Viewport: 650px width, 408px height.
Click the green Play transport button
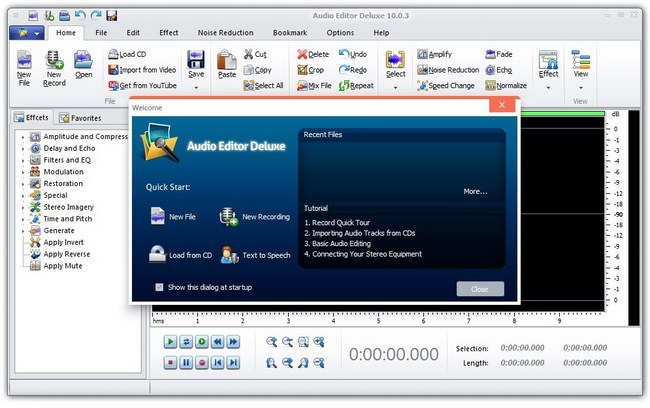(170, 342)
